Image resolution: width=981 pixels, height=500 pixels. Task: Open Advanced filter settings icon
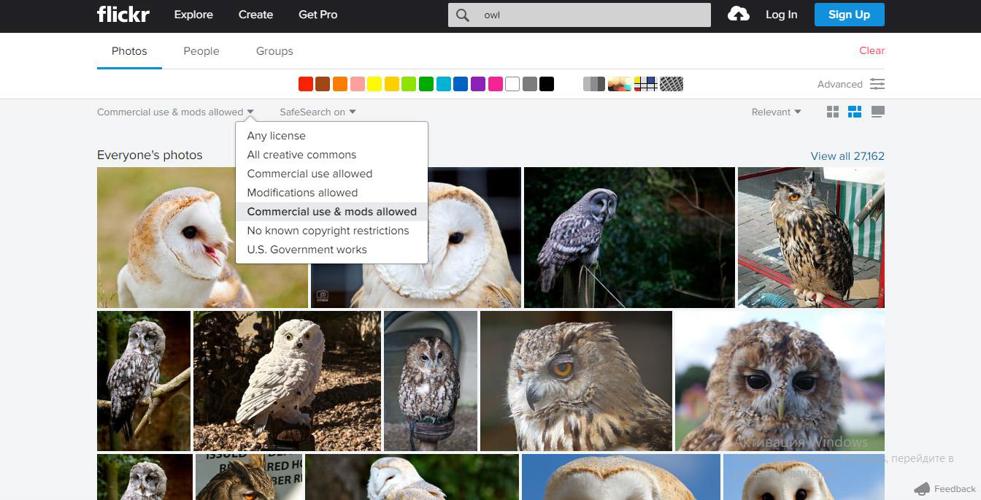[x=877, y=84]
